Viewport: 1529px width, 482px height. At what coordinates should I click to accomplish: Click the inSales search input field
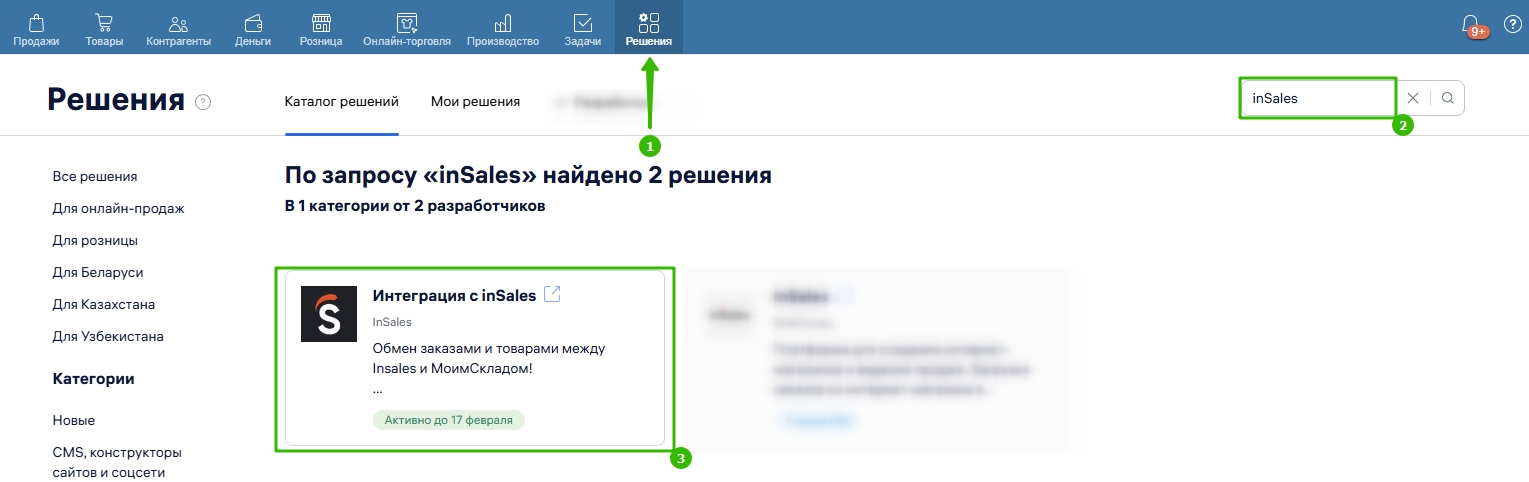tap(1317, 98)
